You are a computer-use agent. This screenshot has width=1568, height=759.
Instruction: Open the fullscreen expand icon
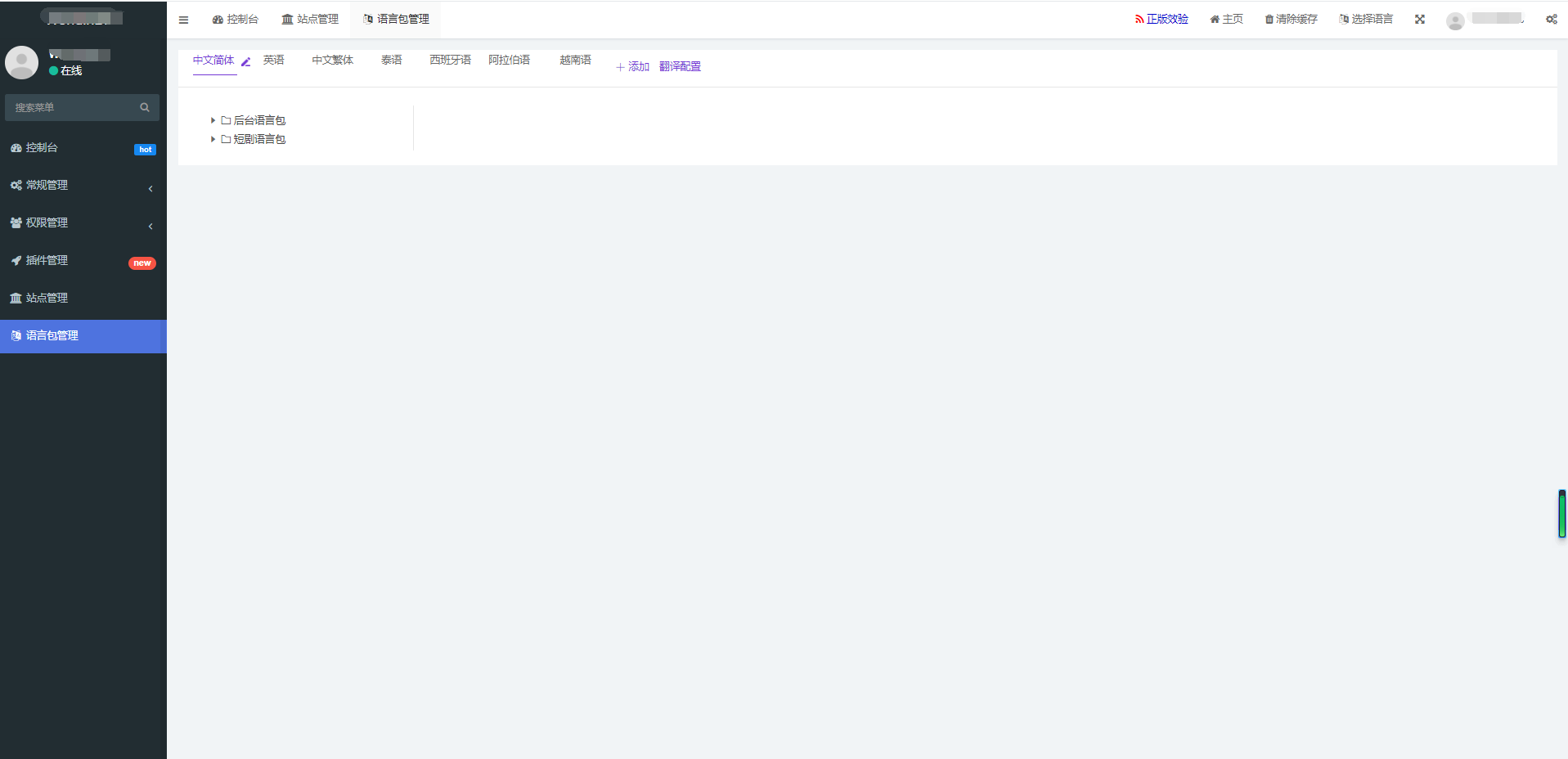[1420, 20]
